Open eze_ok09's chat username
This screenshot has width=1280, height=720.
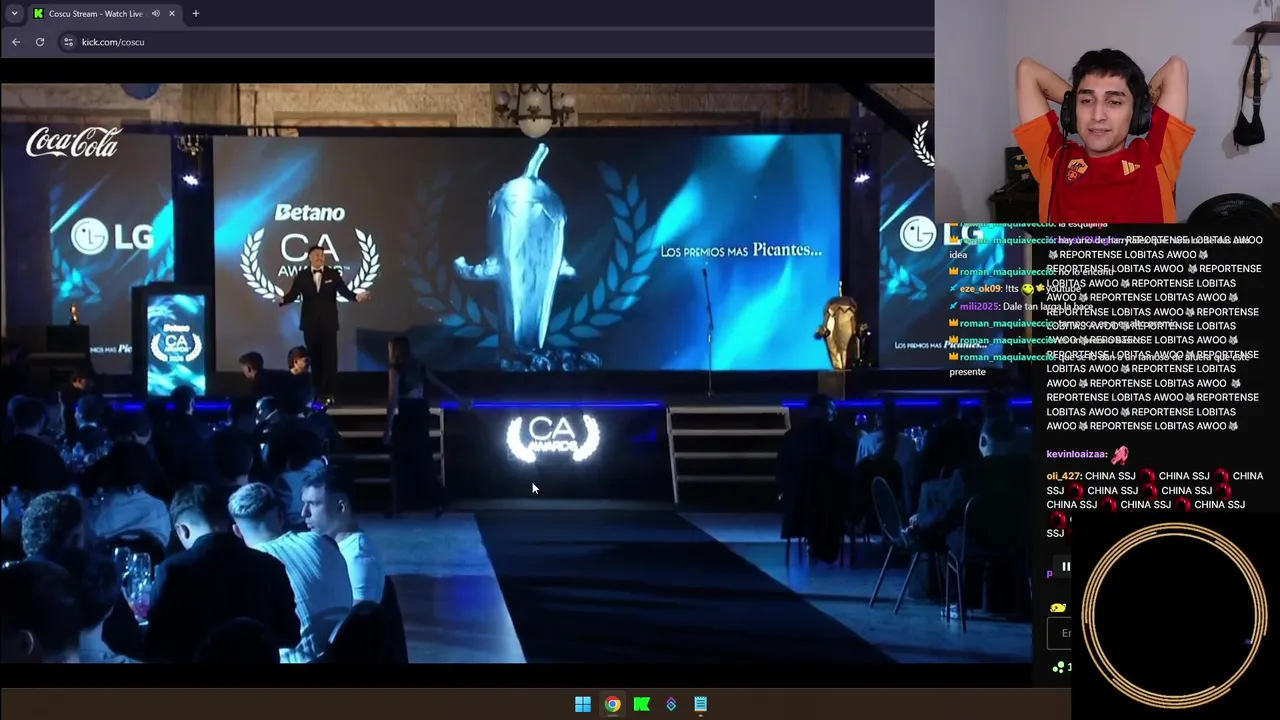tap(980, 289)
